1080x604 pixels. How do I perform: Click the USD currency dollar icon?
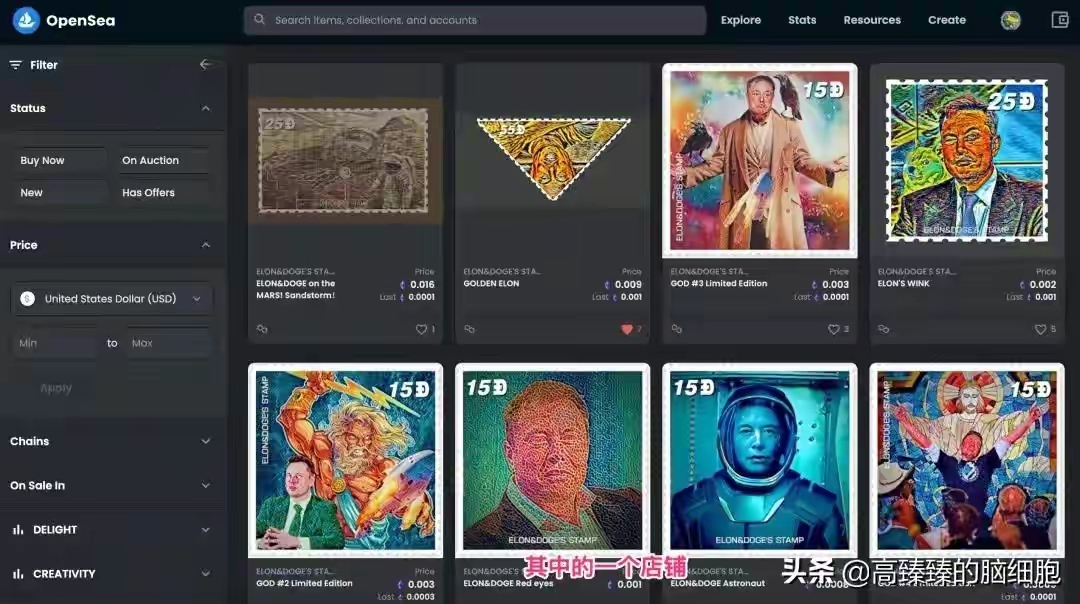click(28, 299)
